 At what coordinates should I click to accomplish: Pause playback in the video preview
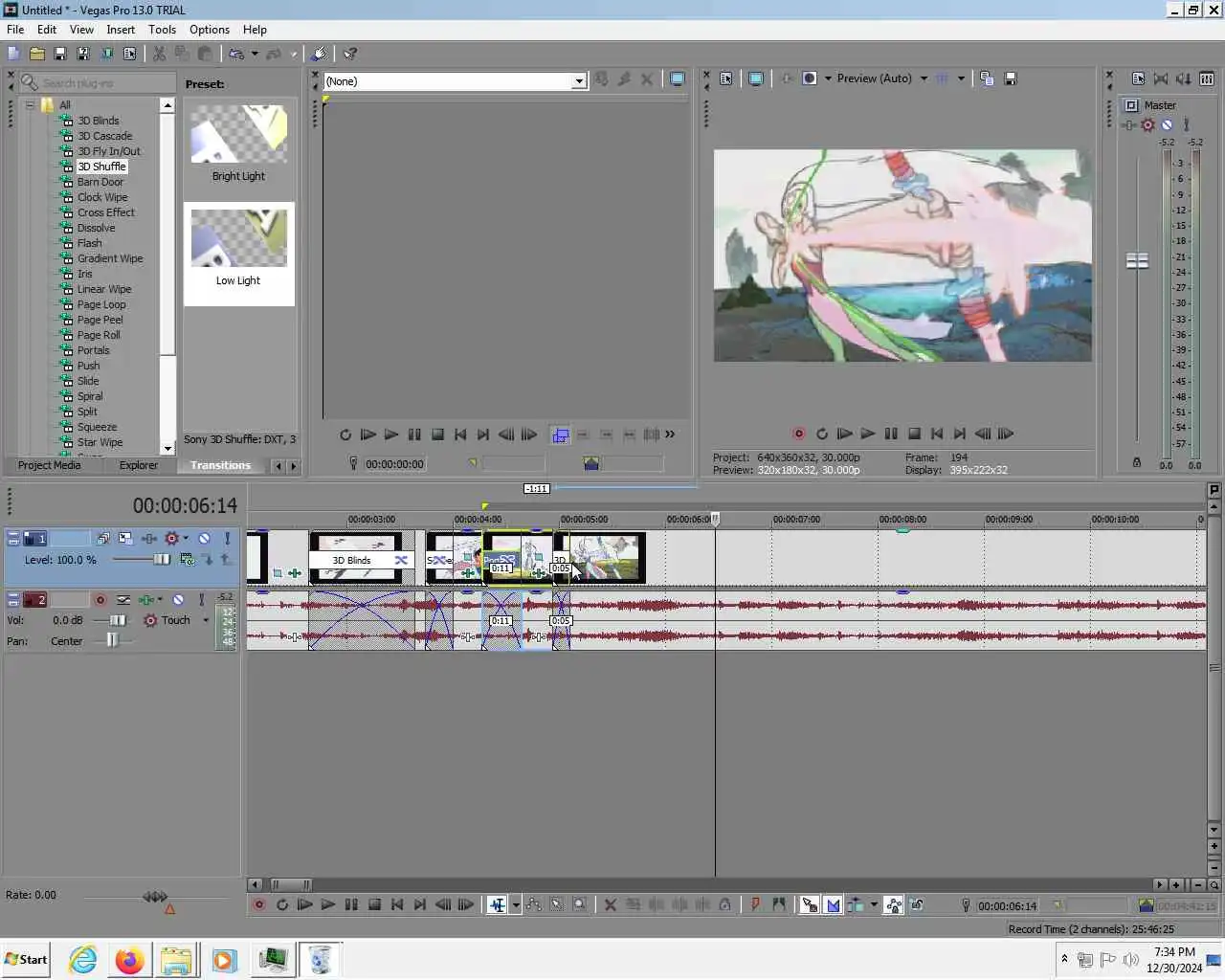pyautogui.click(x=891, y=434)
